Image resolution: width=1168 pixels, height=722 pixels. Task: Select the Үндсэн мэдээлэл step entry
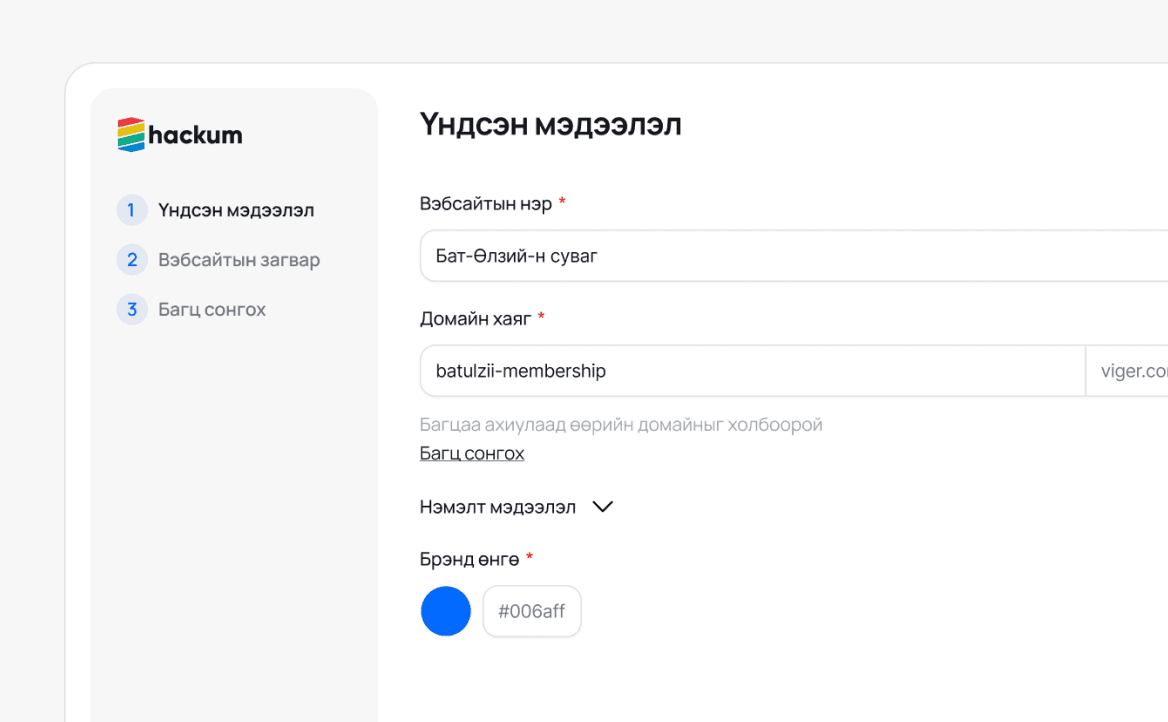(236, 210)
